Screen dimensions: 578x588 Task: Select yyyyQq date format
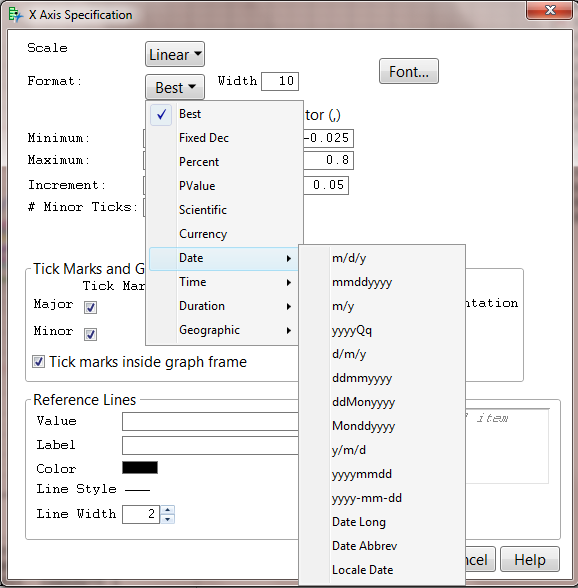(382, 330)
